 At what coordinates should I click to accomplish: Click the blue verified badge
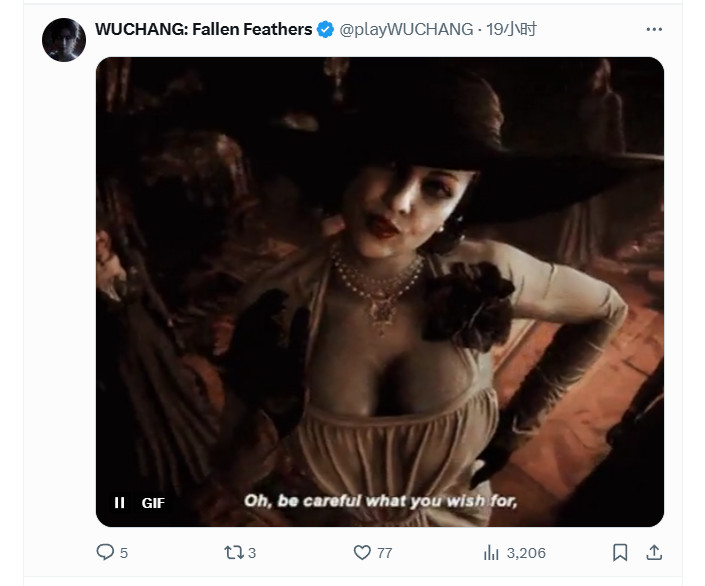(326, 30)
